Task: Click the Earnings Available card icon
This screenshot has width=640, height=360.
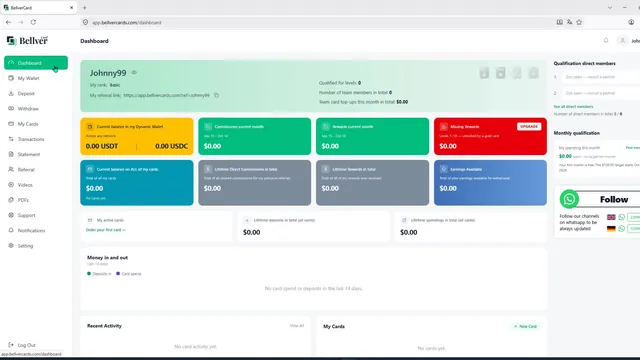Action: pyautogui.click(x=444, y=169)
